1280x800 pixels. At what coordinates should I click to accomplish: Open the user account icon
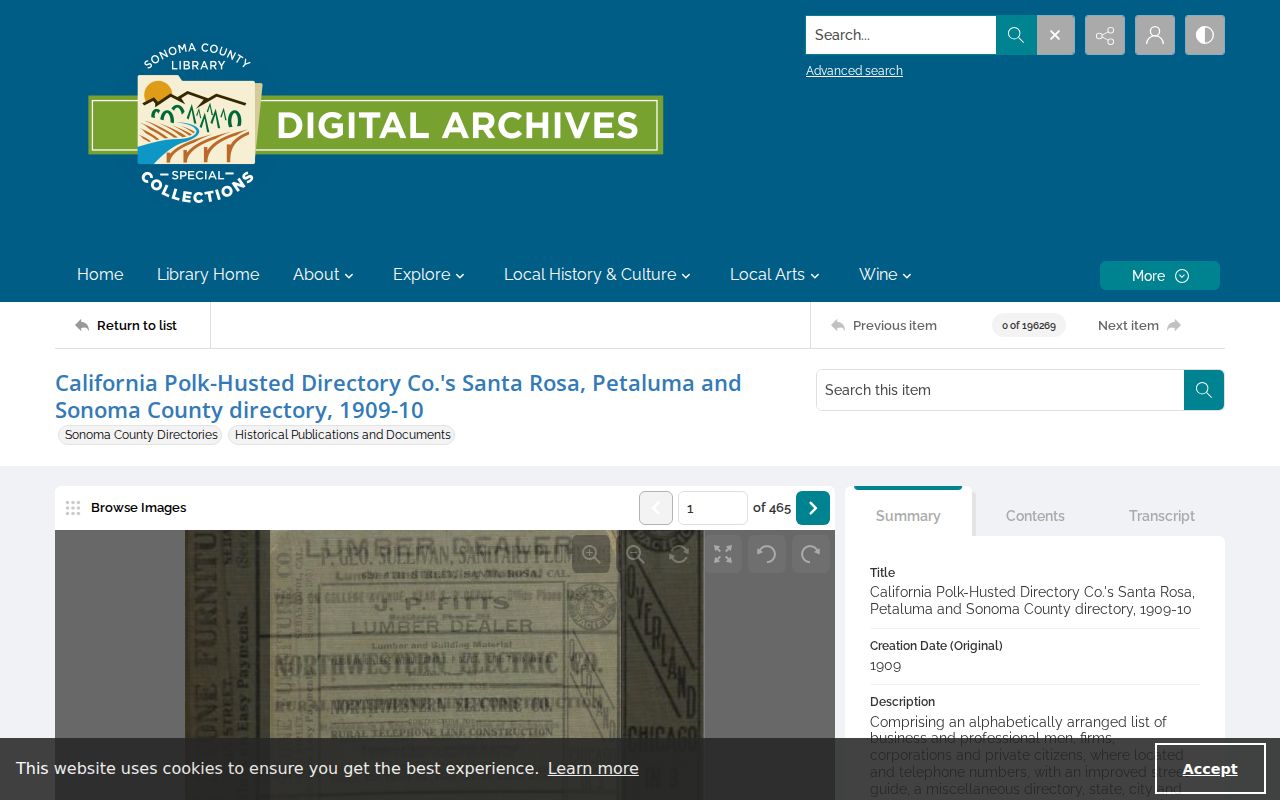coord(1155,35)
